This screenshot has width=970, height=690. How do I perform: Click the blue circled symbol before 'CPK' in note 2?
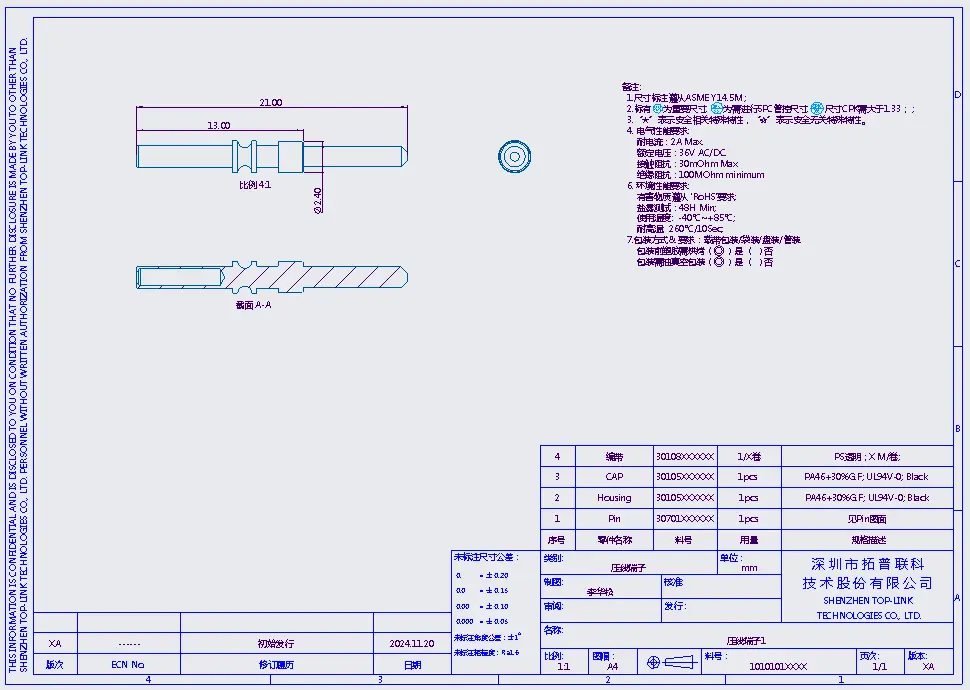pyautogui.click(x=816, y=109)
